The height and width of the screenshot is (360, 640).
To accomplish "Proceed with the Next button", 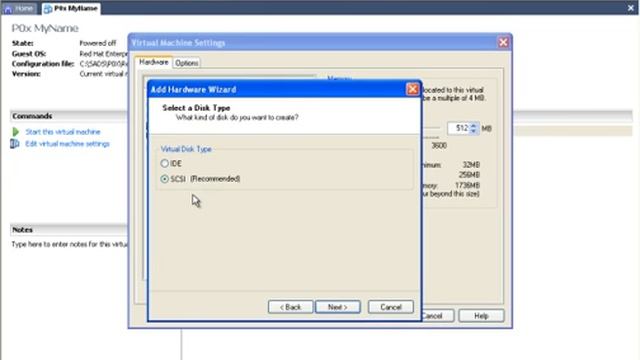I will pyautogui.click(x=338, y=307).
